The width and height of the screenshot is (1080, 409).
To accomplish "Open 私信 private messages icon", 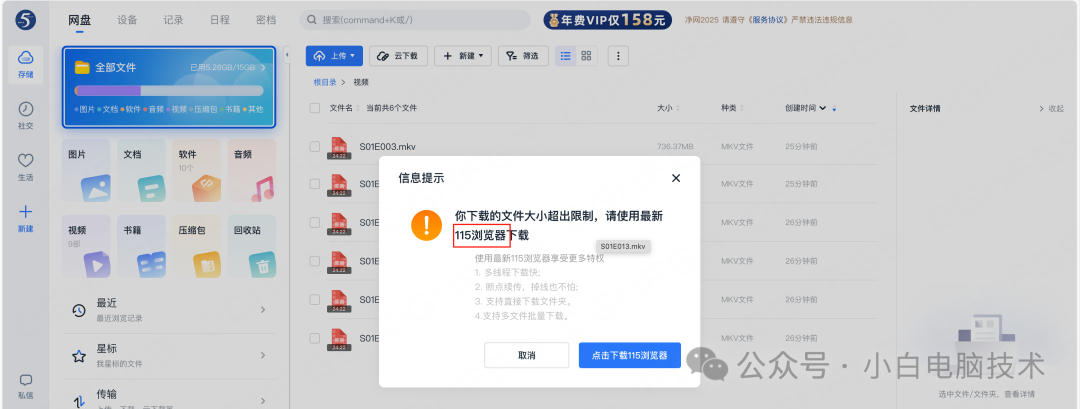I will [25, 386].
